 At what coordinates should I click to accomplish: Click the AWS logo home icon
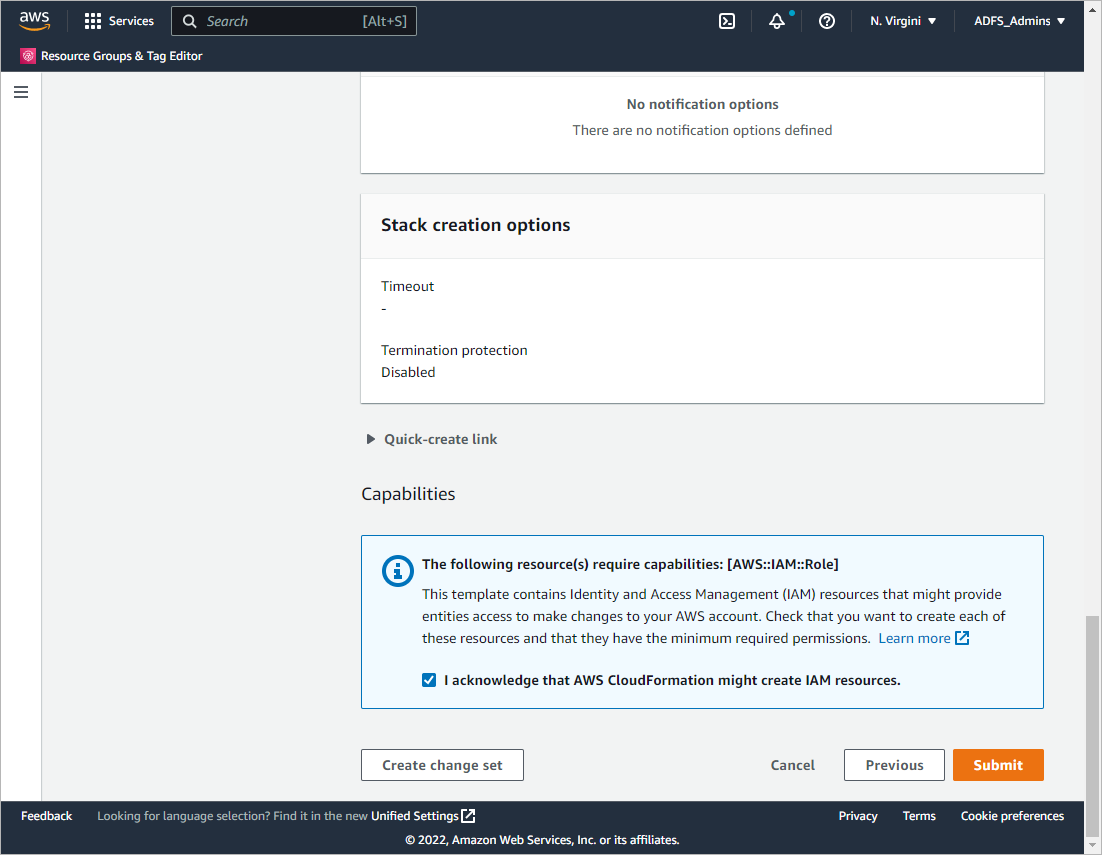coord(34,21)
